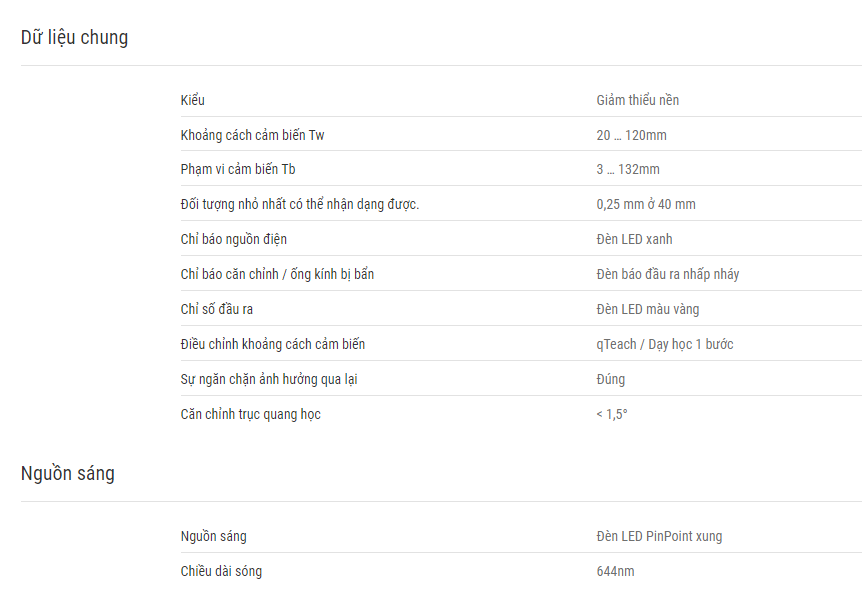Select "Đối tượng nhỏ nhất có thể nhận dạng được" label
Image resolution: width=862 pixels, height=604 pixels.
300,204
